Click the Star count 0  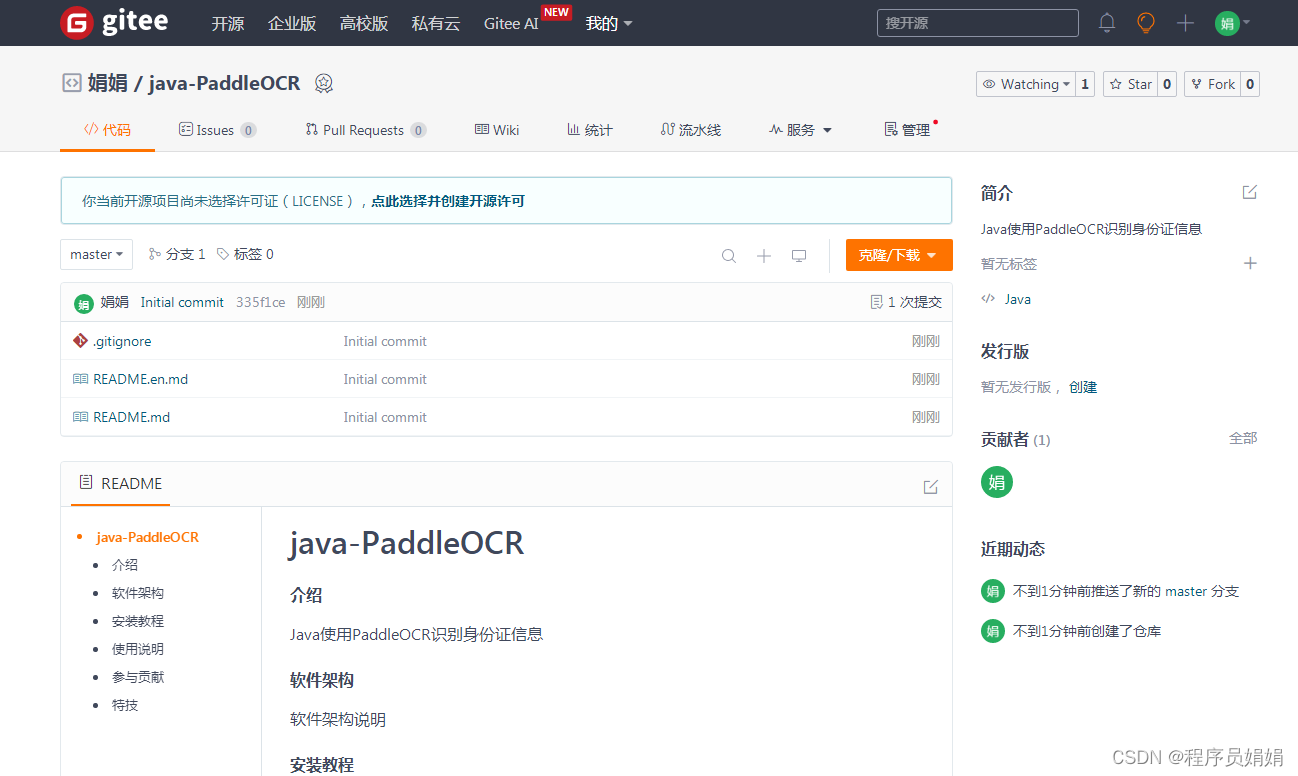(x=1167, y=84)
